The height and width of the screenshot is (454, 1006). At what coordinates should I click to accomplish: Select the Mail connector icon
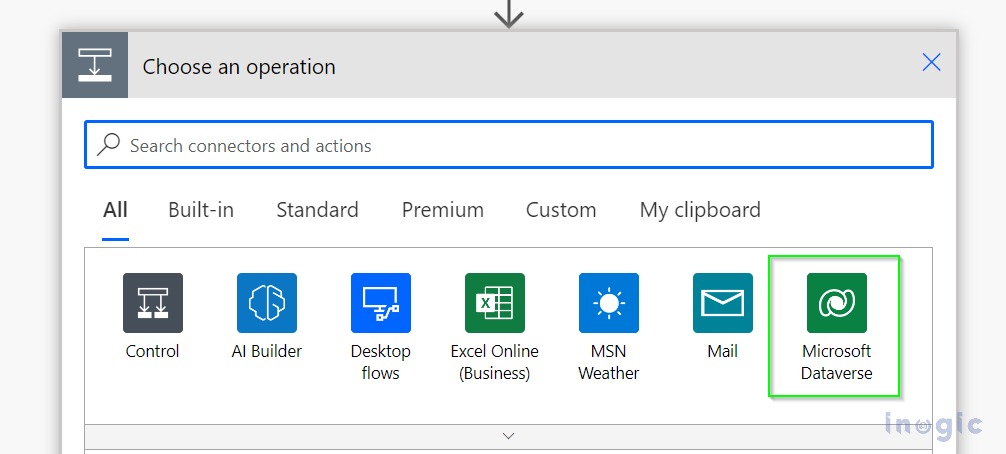(x=722, y=303)
